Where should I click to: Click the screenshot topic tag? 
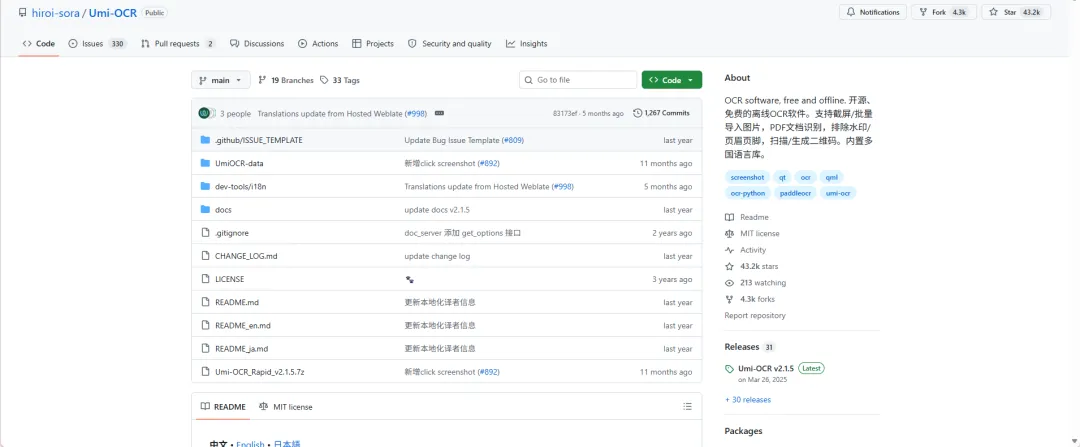tap(747, 177)
